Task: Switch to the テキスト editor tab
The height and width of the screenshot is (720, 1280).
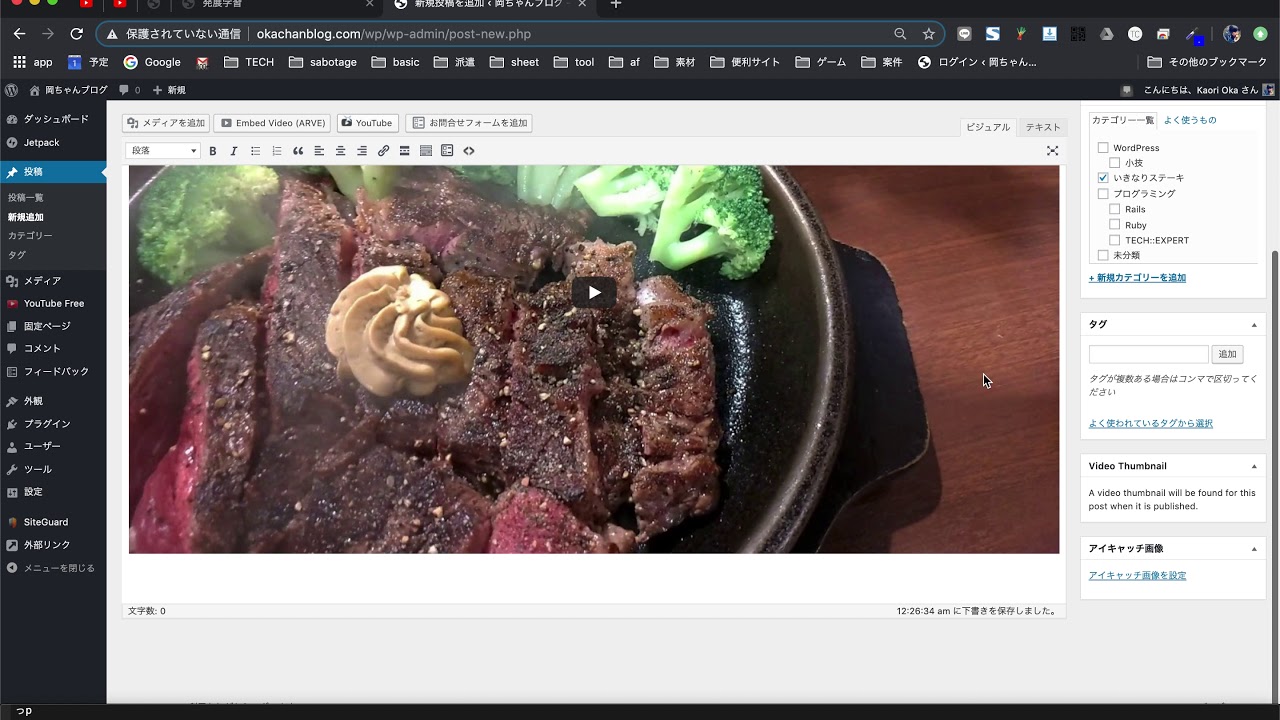Action: [1042, 127]
